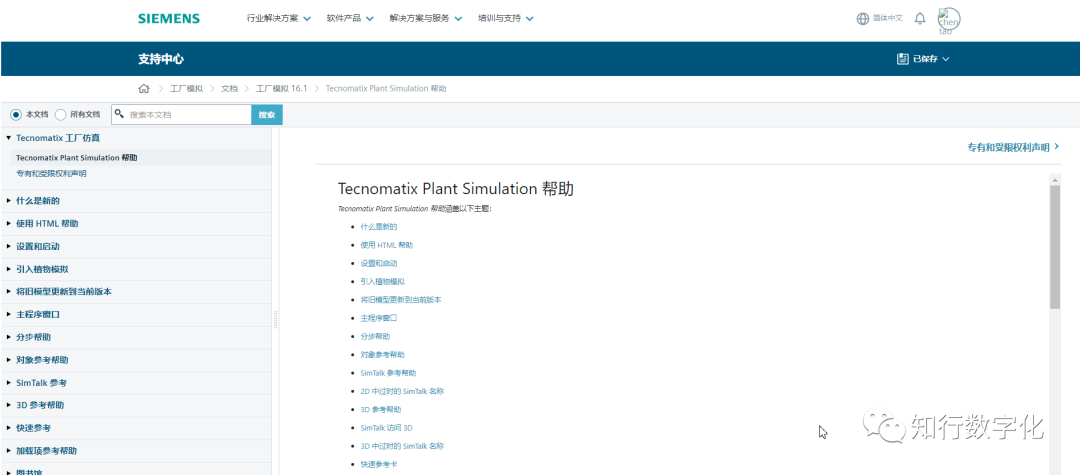Open the 软件产品 dropdown menu
1080x475 pixels.
[x=350, y=19]
